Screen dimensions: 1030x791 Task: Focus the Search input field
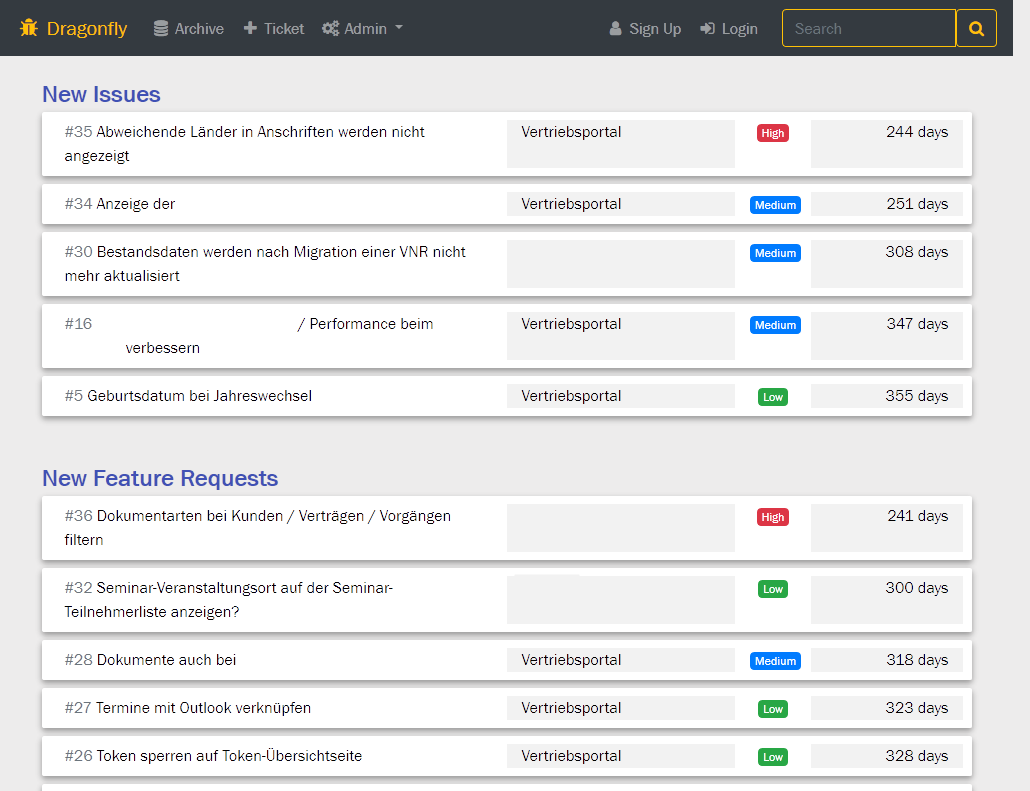tap(868, 29)
